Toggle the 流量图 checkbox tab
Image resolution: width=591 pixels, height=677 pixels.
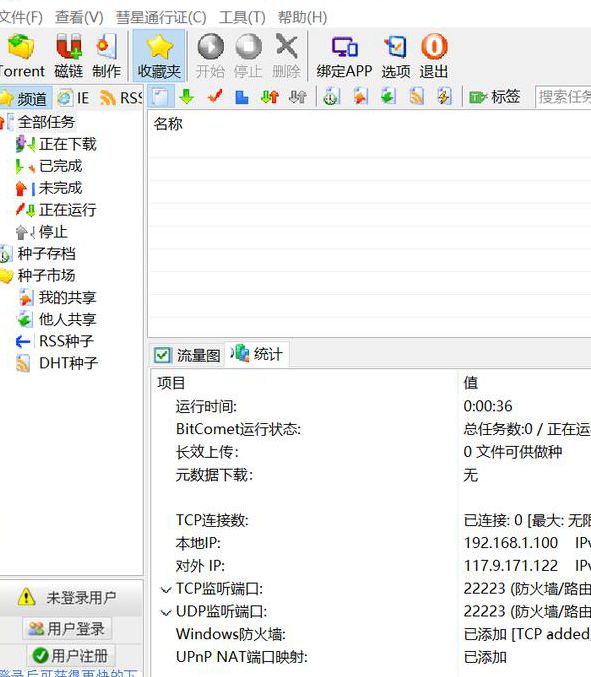point(187,355)
